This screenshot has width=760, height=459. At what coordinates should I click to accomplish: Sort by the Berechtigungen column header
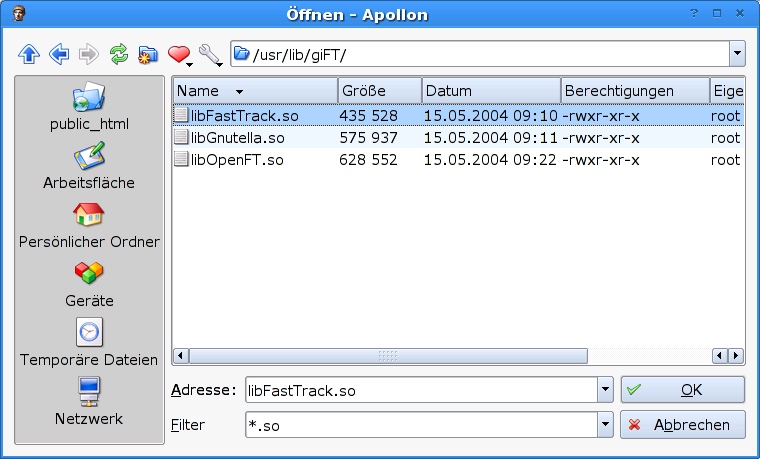[x=635, y=91]
